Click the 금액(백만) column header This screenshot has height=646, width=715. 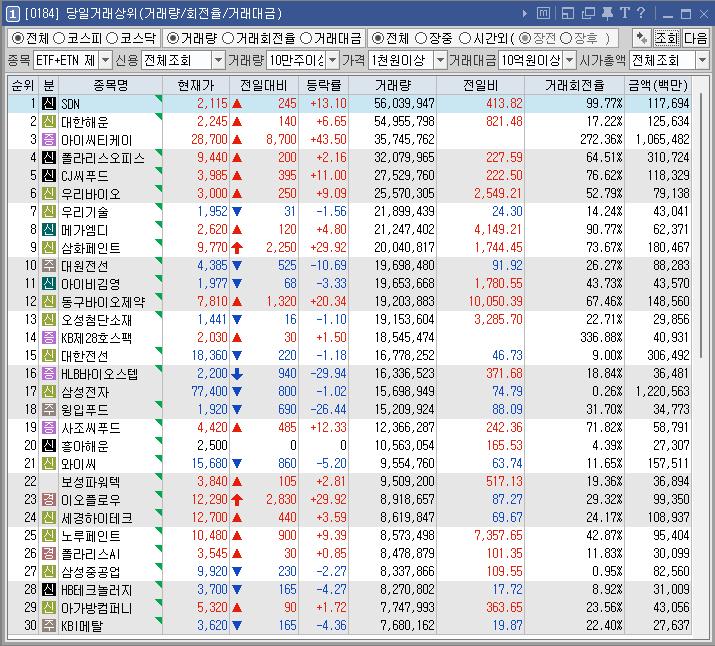[x=658, y=85]
